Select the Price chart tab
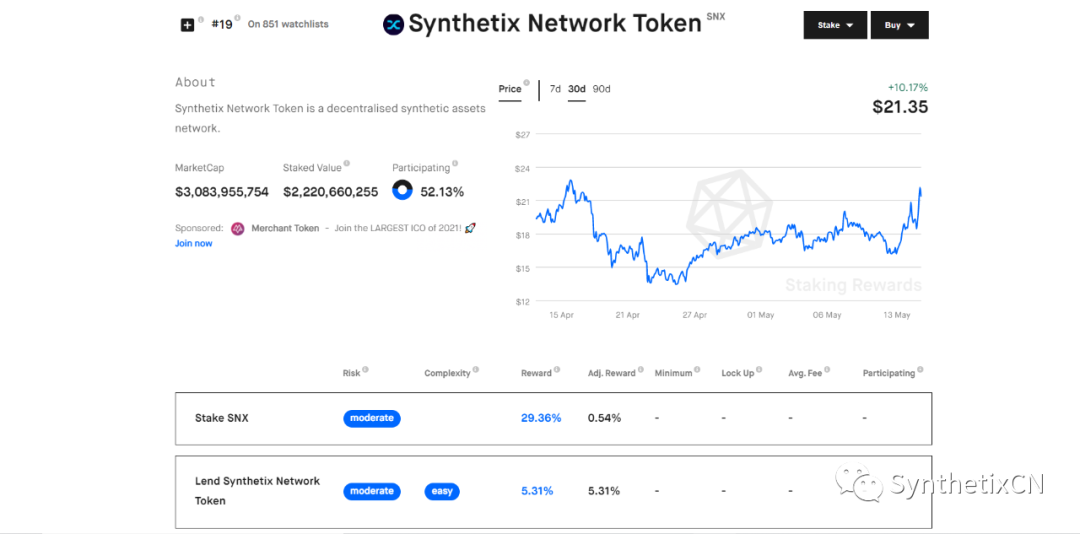1080x534 pixels. point(510,89)
